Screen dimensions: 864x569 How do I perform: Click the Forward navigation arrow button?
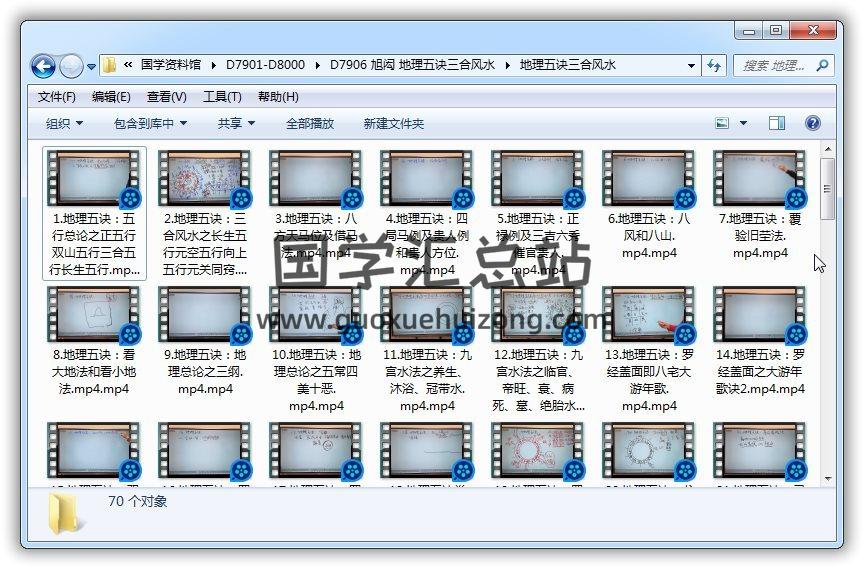click(x=71, y=67)
